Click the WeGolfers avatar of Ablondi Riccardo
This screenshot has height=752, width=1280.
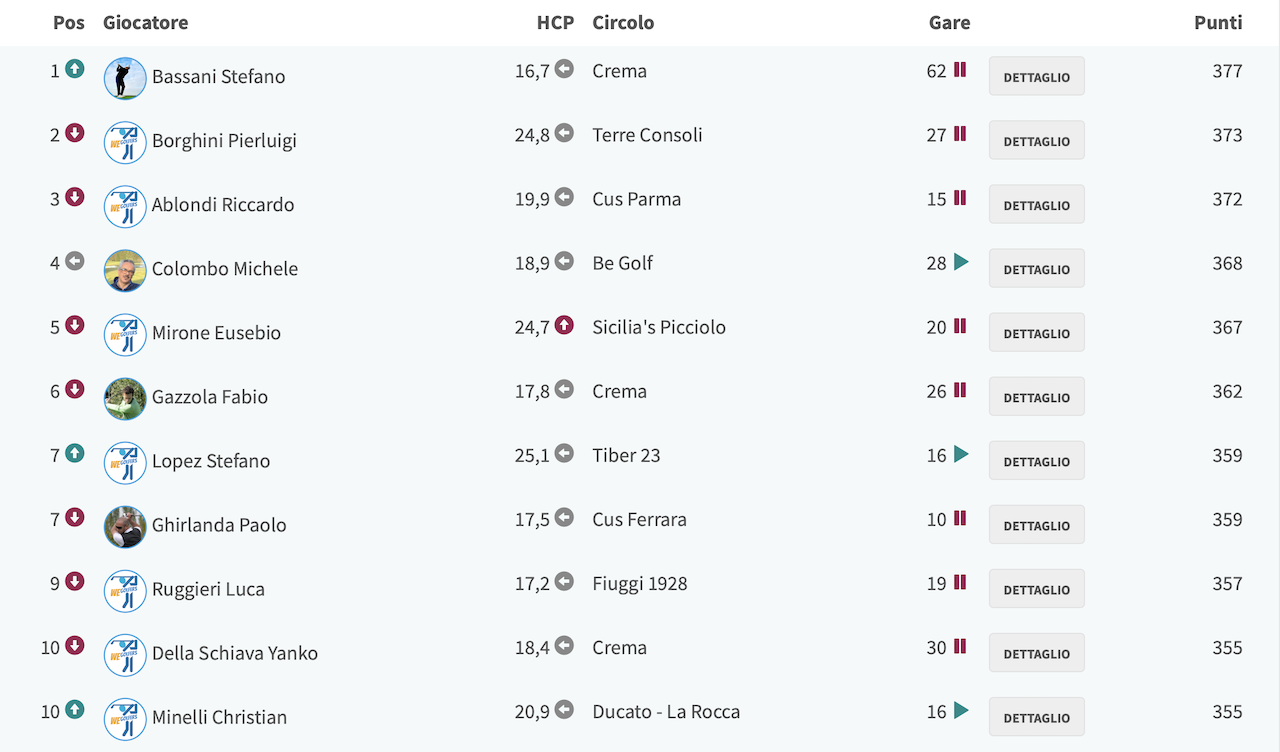[125, 205]
